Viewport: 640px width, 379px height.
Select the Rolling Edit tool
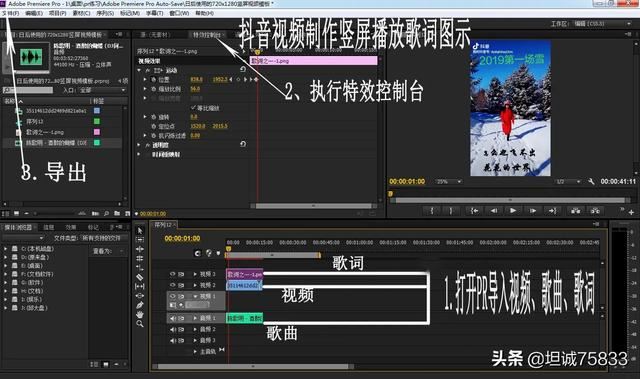140,259
